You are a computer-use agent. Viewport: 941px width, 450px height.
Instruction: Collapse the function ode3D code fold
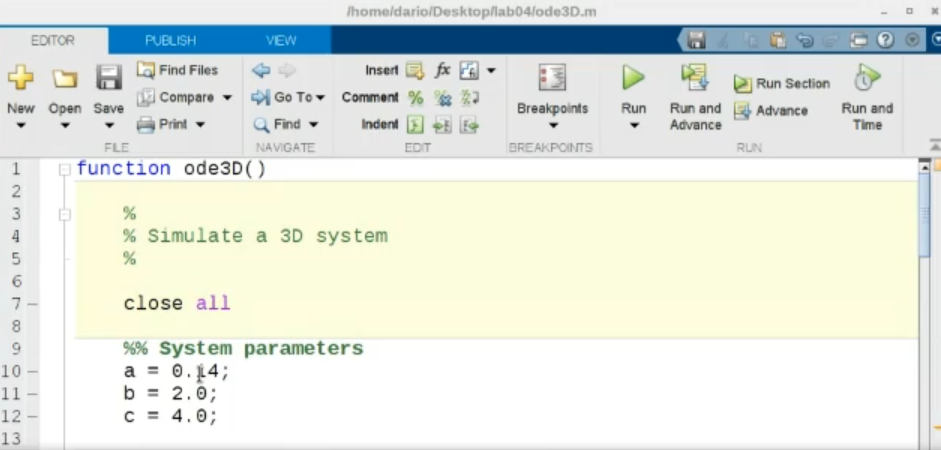click(65, 170)
